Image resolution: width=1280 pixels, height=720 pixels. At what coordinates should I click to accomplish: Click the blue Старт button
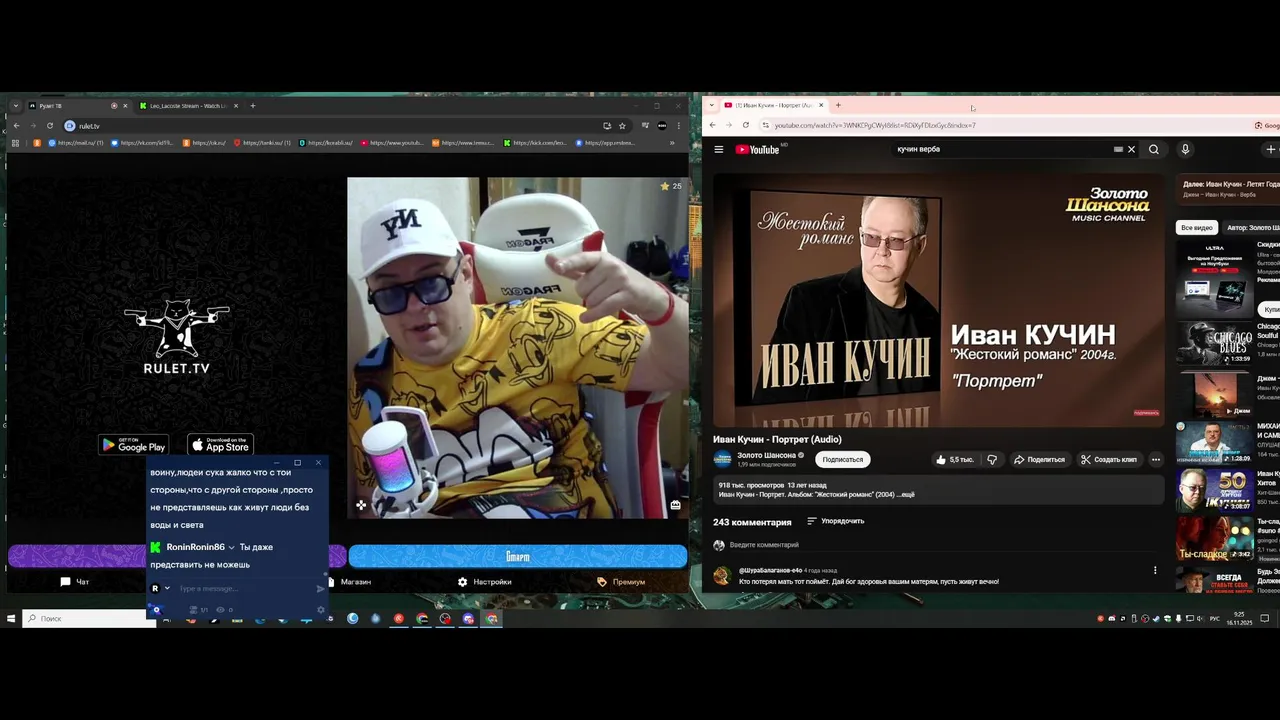[x=518, y=556]
